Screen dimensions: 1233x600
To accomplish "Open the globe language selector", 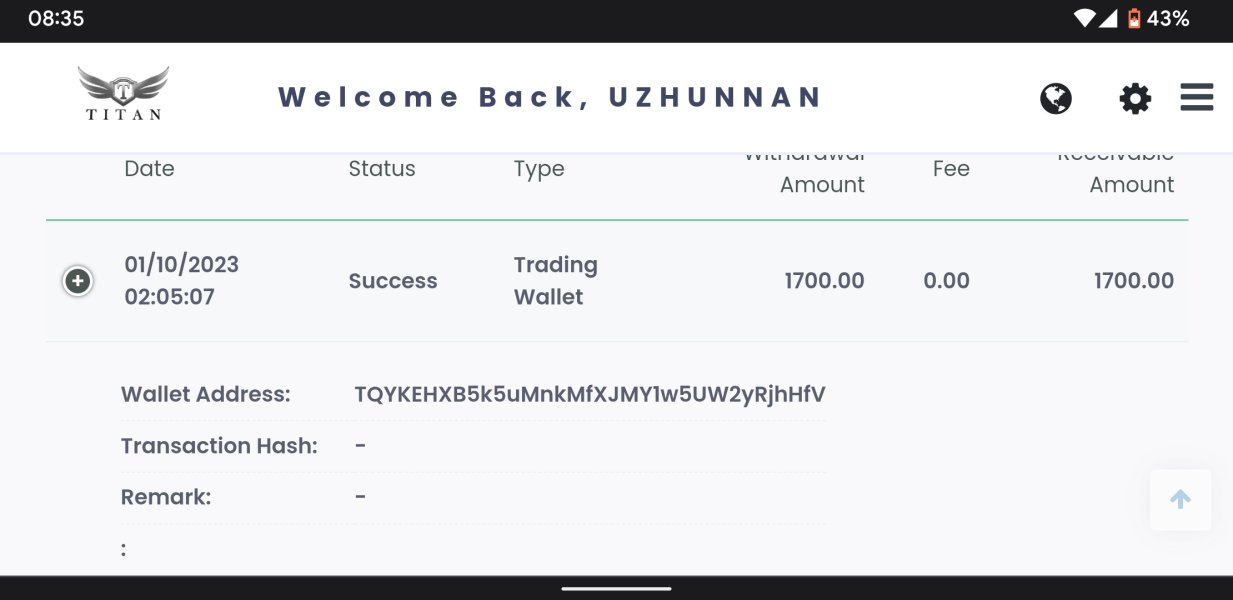I will pyautogui.click(x=1056, y=98).
